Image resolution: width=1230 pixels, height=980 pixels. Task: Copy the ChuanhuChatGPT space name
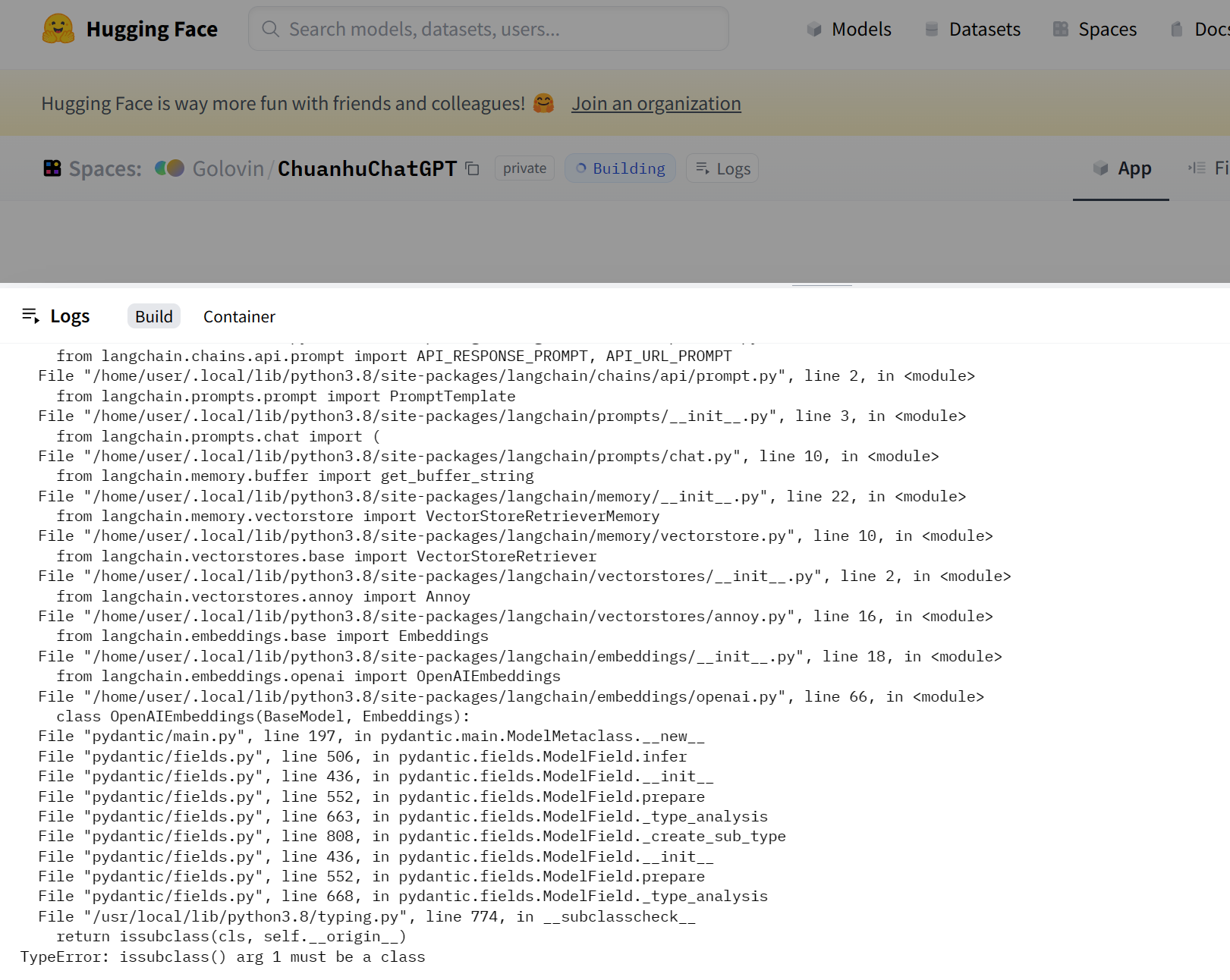pyautogui.click(x=472, y=169)
